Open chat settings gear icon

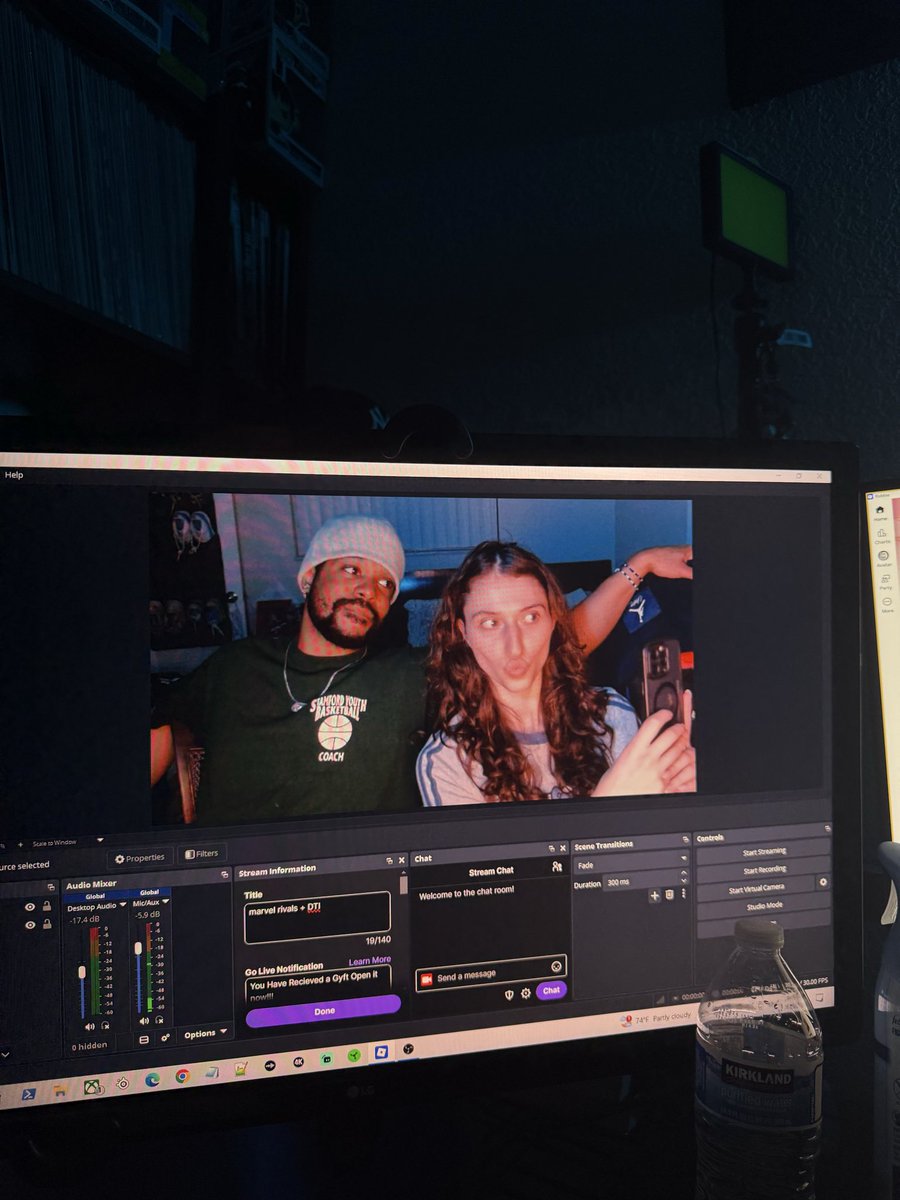(x=525, y=993)
